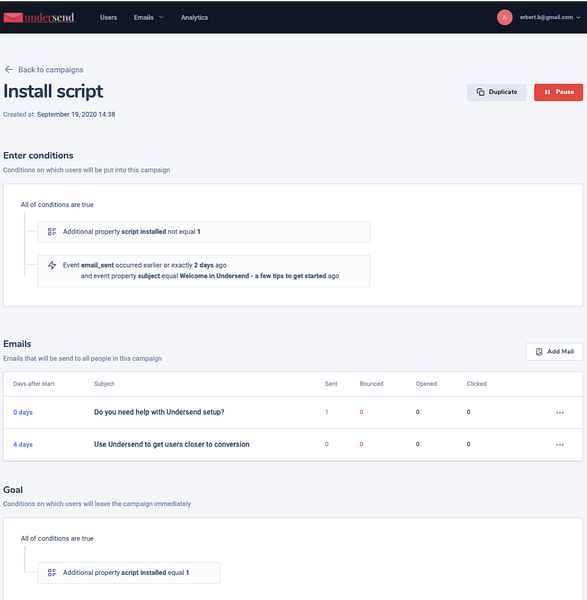Open the Users menu
Viewport: 587px width, 600px height.
pos(108,18)
